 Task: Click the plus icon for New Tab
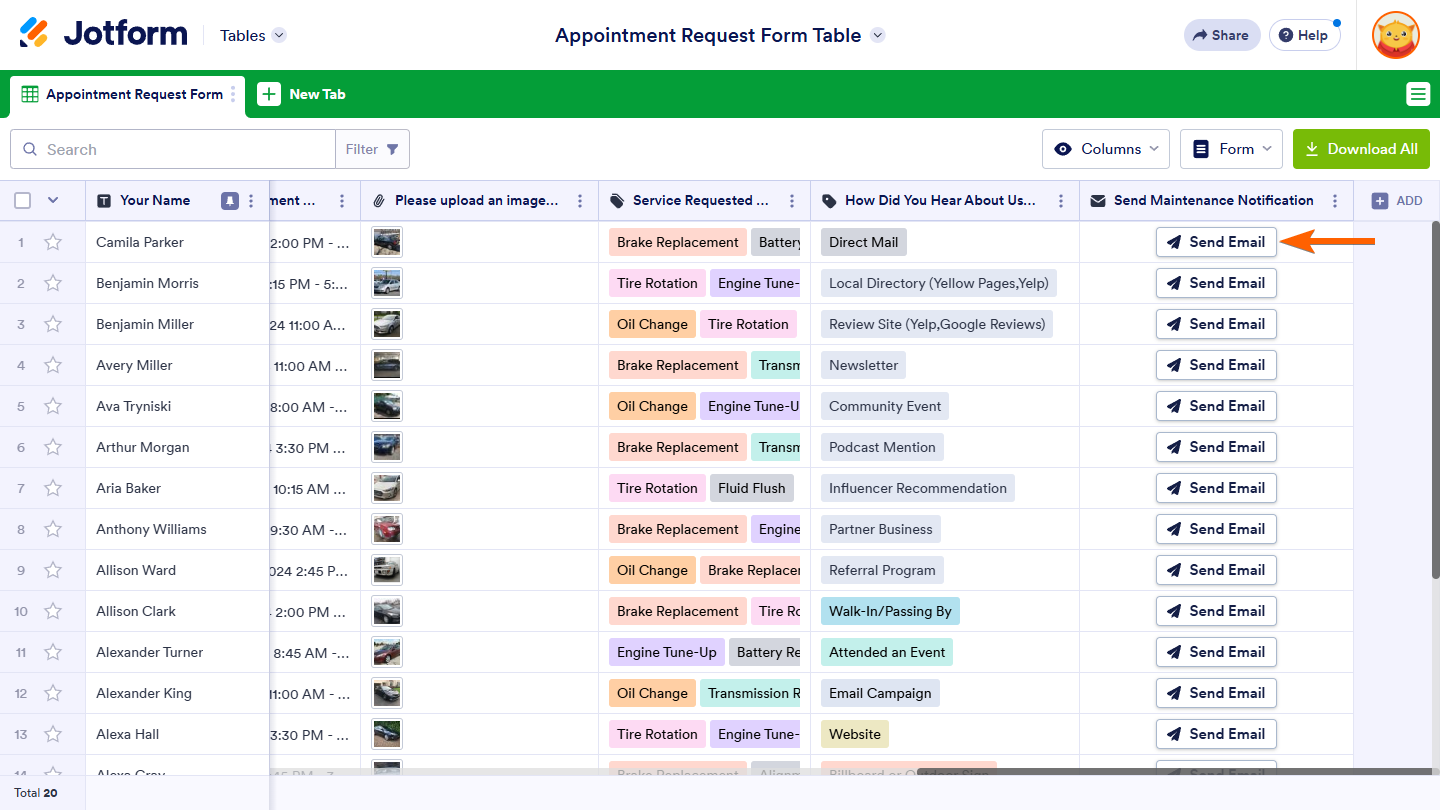tap(269, 94)
